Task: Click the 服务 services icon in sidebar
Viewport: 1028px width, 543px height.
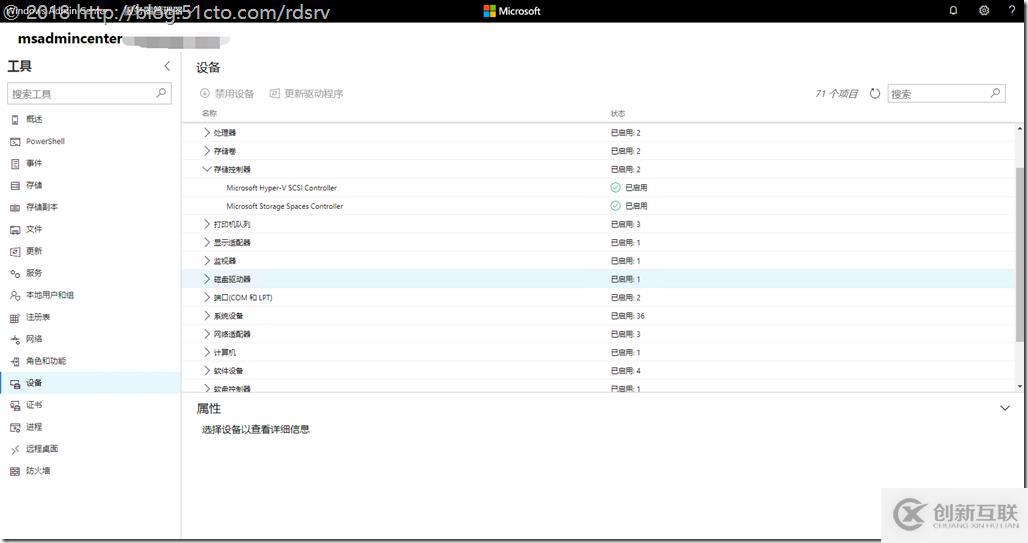Action: [15, 273]
